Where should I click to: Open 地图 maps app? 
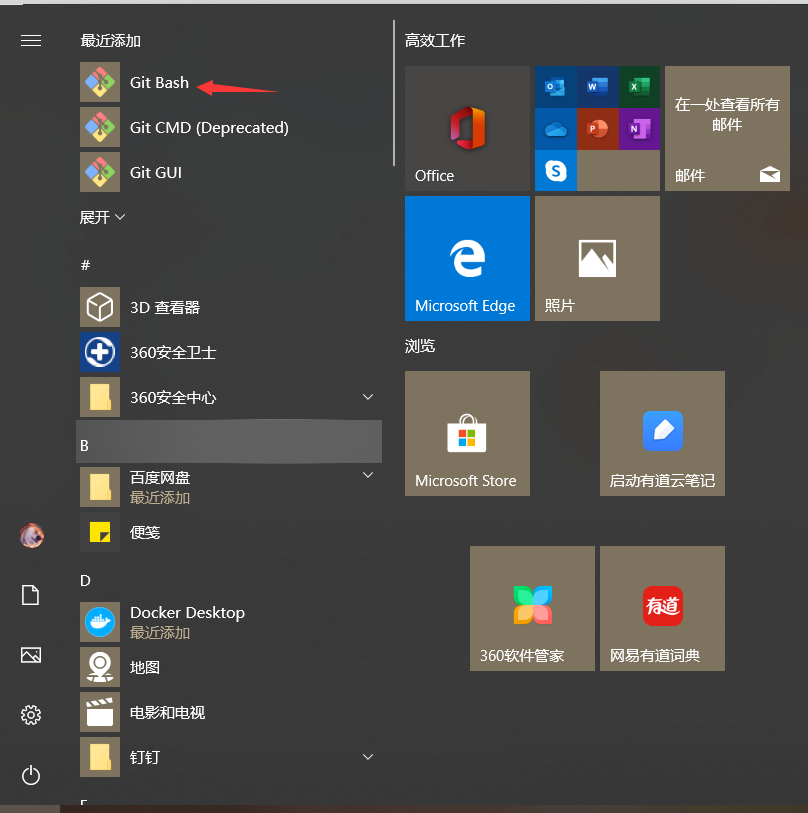pos(230,667)
